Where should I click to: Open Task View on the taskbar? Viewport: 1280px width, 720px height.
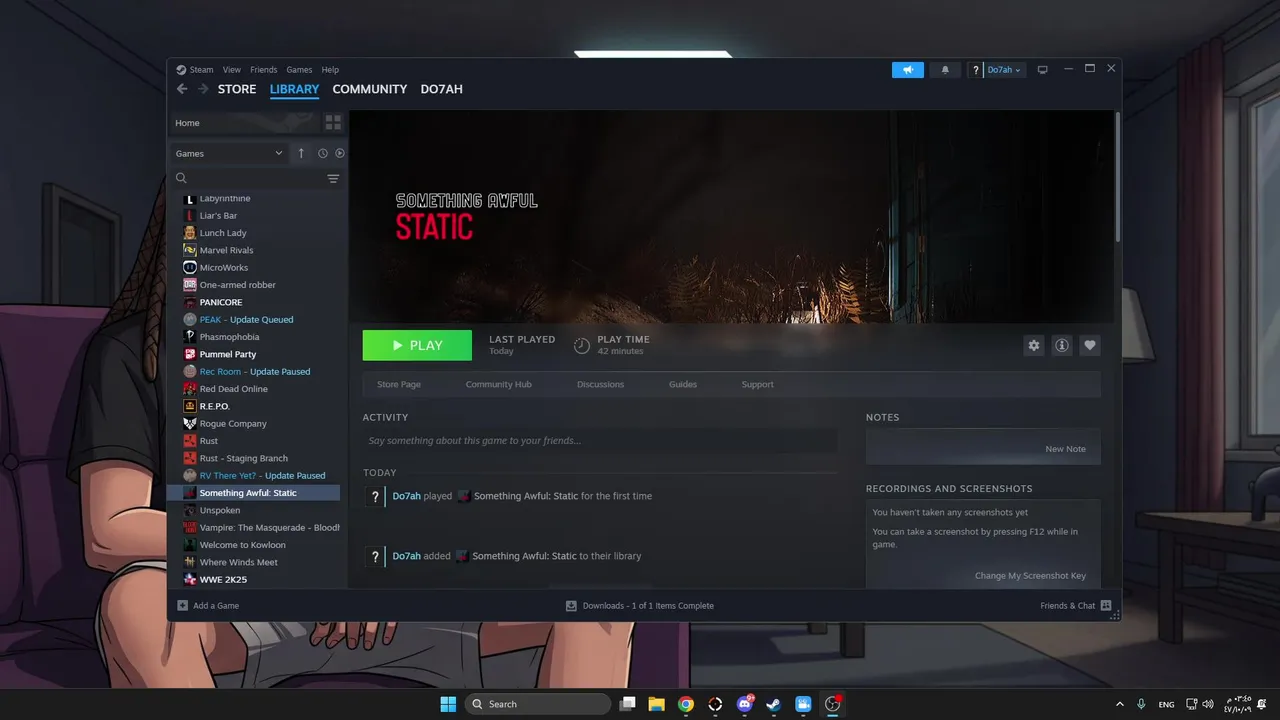(x=627, y=704)
